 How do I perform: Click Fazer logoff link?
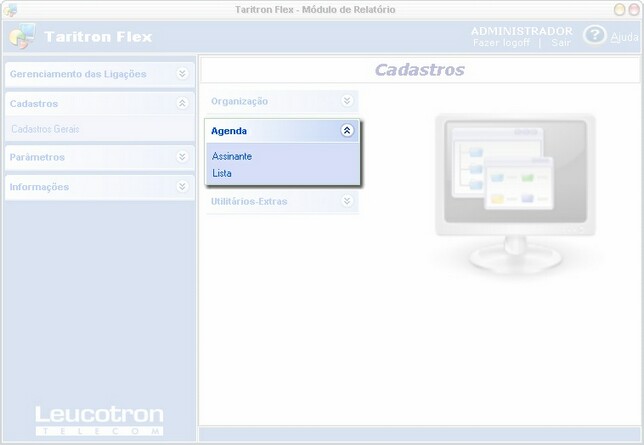[501, 42]
